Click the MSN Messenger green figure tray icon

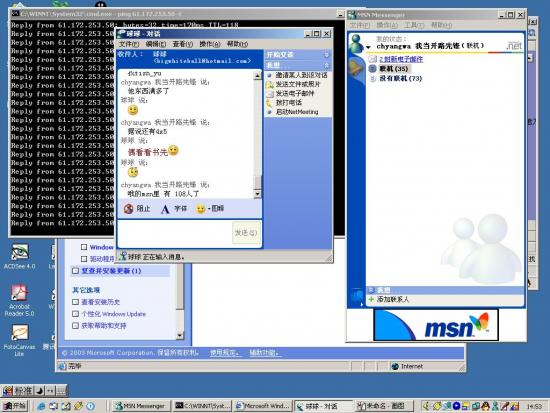pyautogui.click(x=495, y=406)
